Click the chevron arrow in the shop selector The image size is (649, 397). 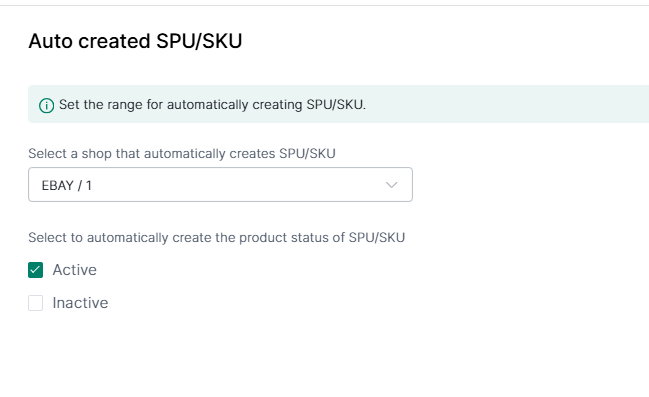pyautogui.click(x=392, y=185)
